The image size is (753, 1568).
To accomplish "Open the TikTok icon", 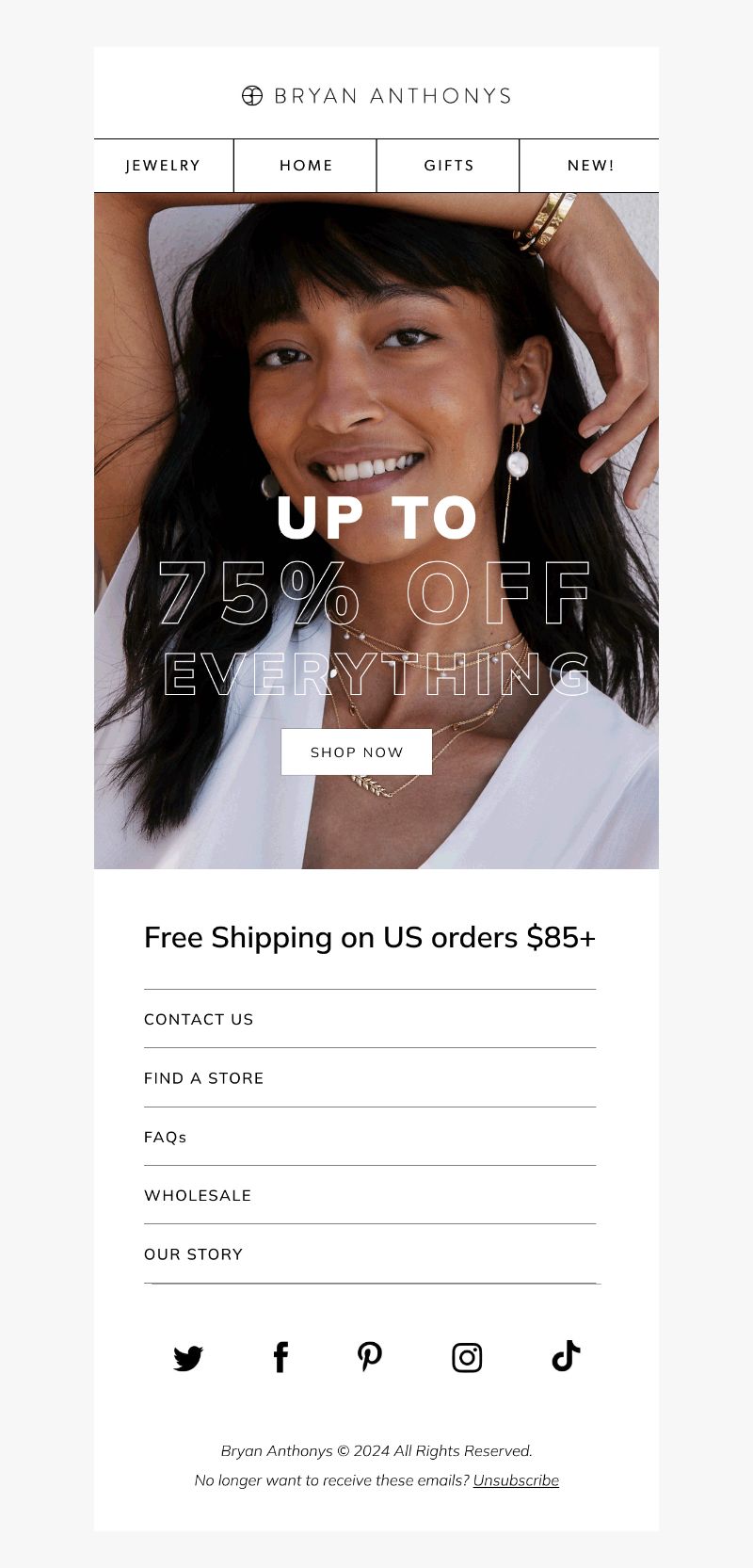I will pos(566,1356).
